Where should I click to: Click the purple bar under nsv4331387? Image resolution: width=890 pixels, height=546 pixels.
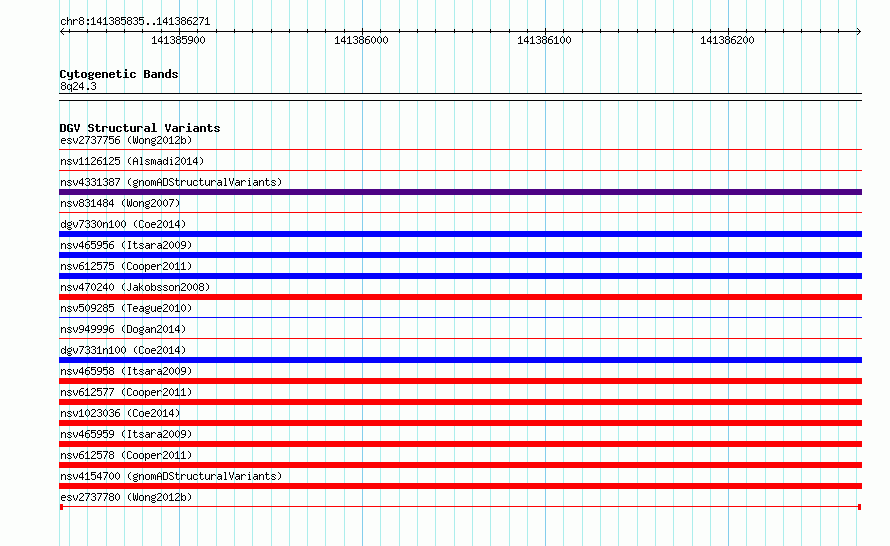pyautogui.click(x=460, y=192)
